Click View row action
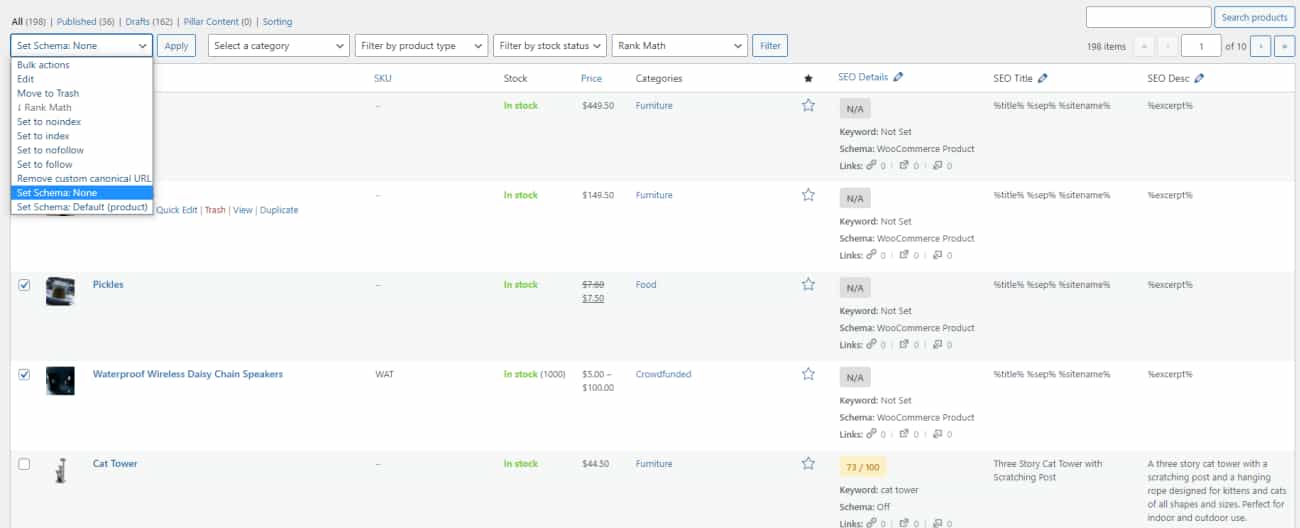 point(243,210)
